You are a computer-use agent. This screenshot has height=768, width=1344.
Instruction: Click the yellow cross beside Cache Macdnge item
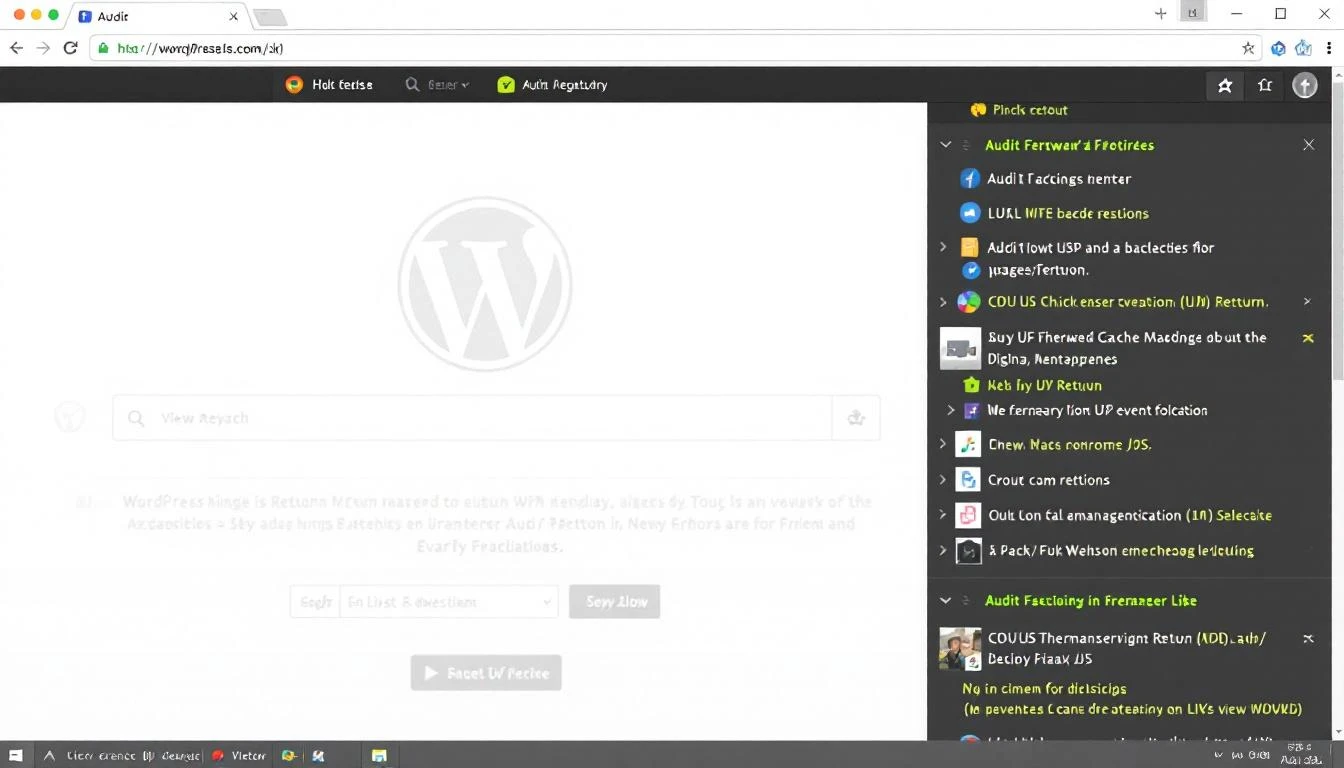(1308, 338)
